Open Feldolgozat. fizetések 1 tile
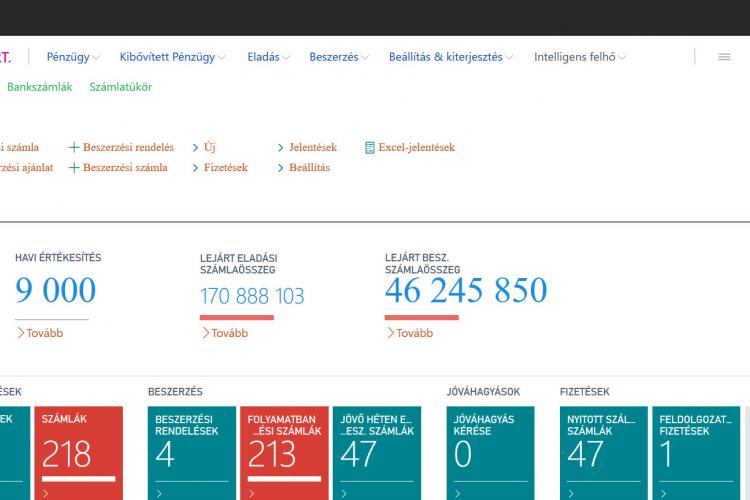This screenshot has height=500, width=750. 696,453
